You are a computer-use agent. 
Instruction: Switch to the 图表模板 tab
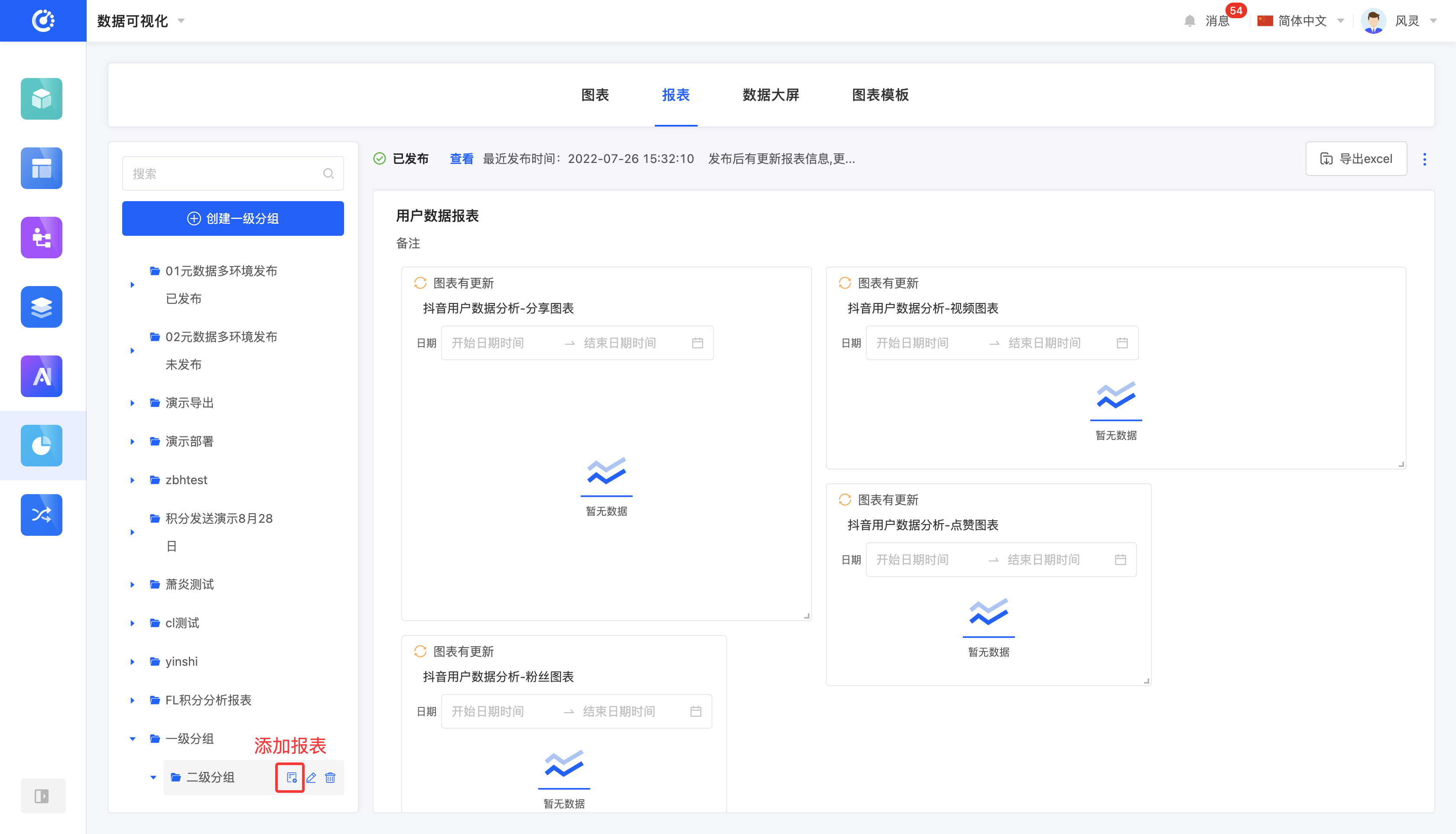pyautogui.click(x=880, y=95)
